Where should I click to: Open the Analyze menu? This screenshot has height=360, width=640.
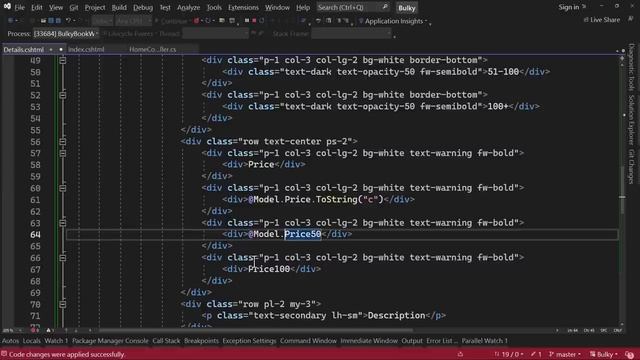tap(189, 7)
